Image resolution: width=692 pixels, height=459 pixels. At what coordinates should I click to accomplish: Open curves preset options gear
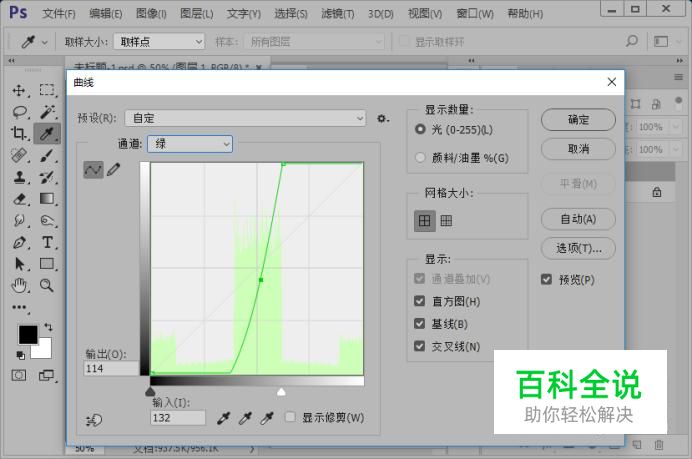tap(383, 118)
